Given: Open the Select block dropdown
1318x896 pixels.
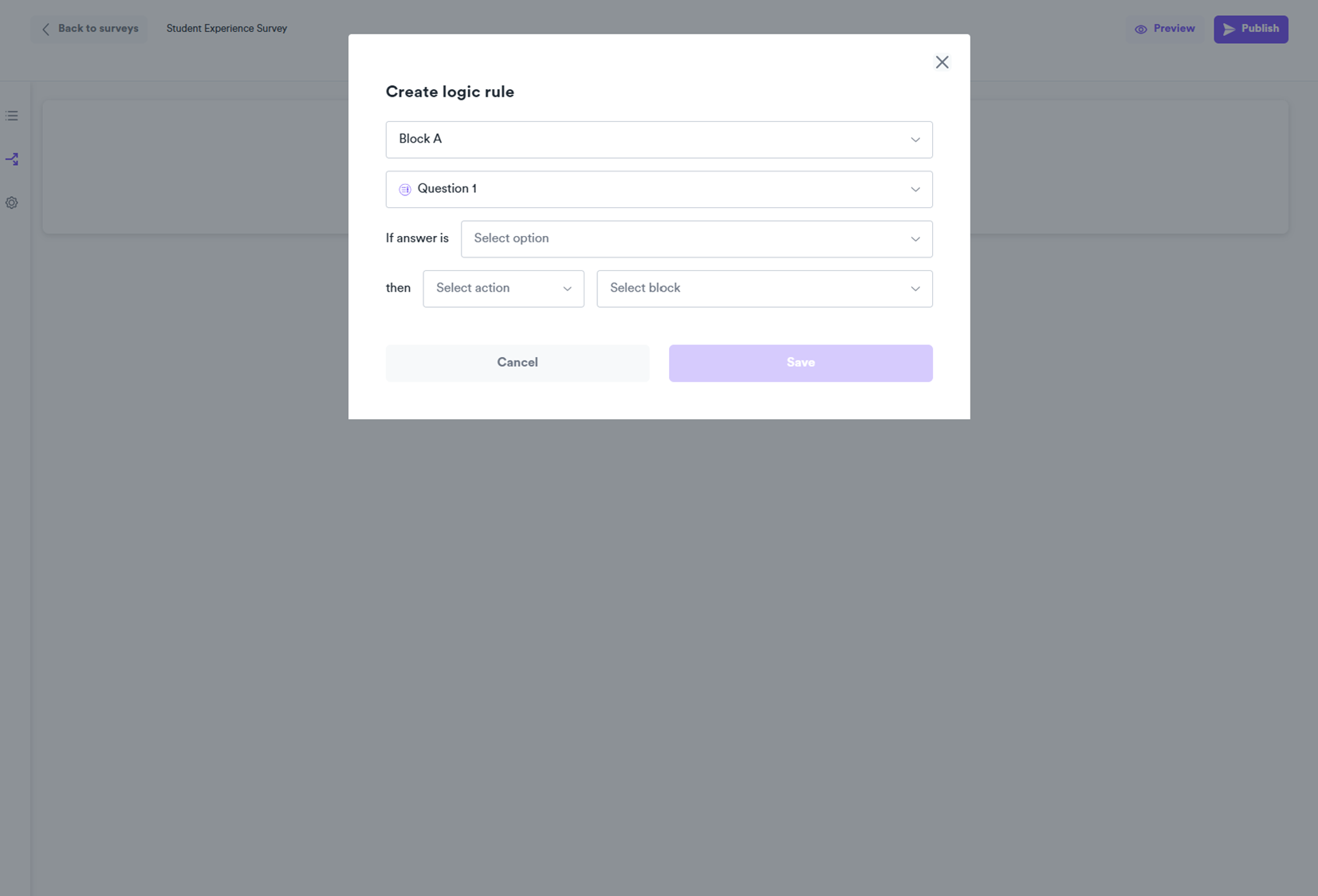Looking at the screenshot, I should click(x=764, y=289).
